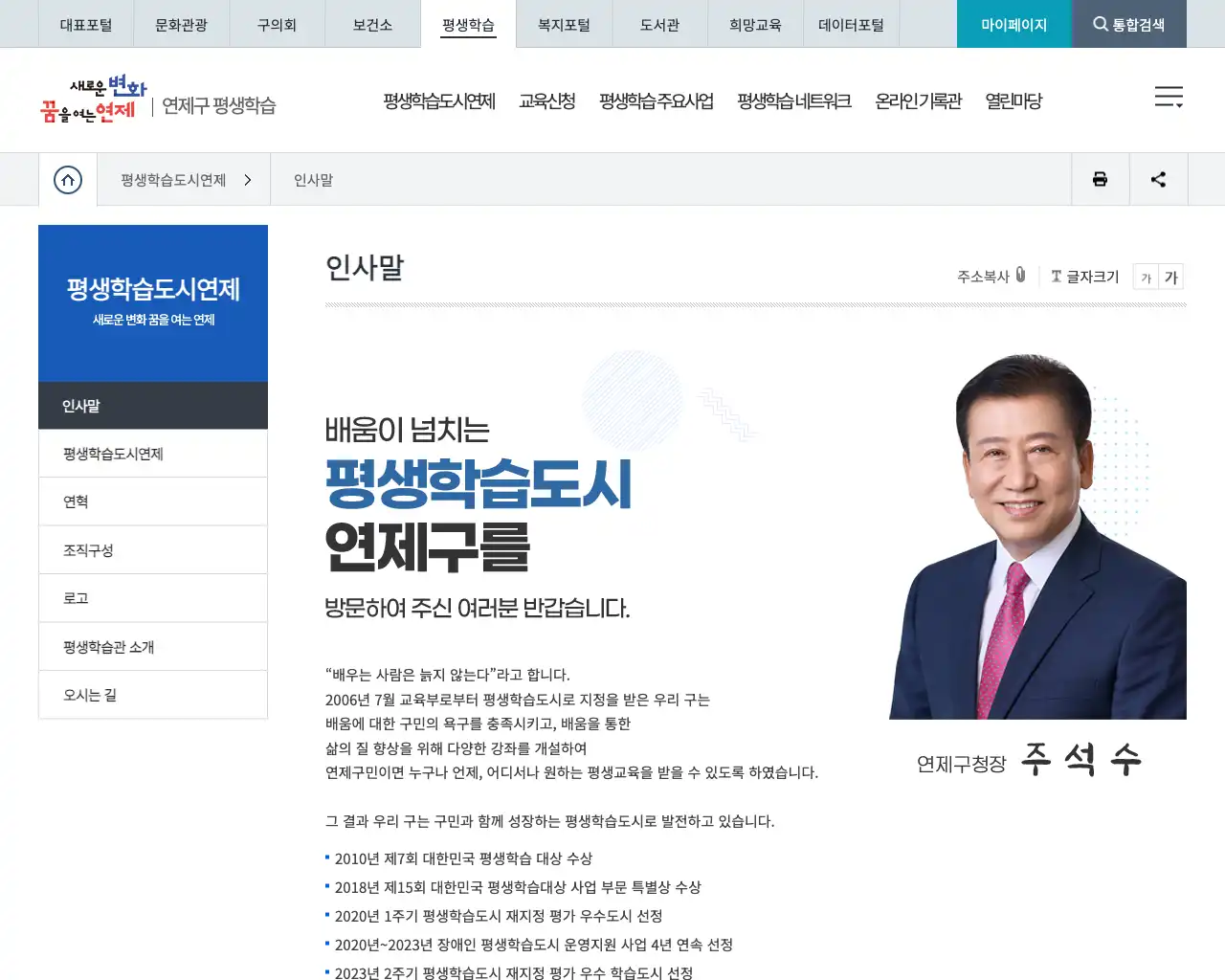Select the 구의회 top tab

[278, 24]
